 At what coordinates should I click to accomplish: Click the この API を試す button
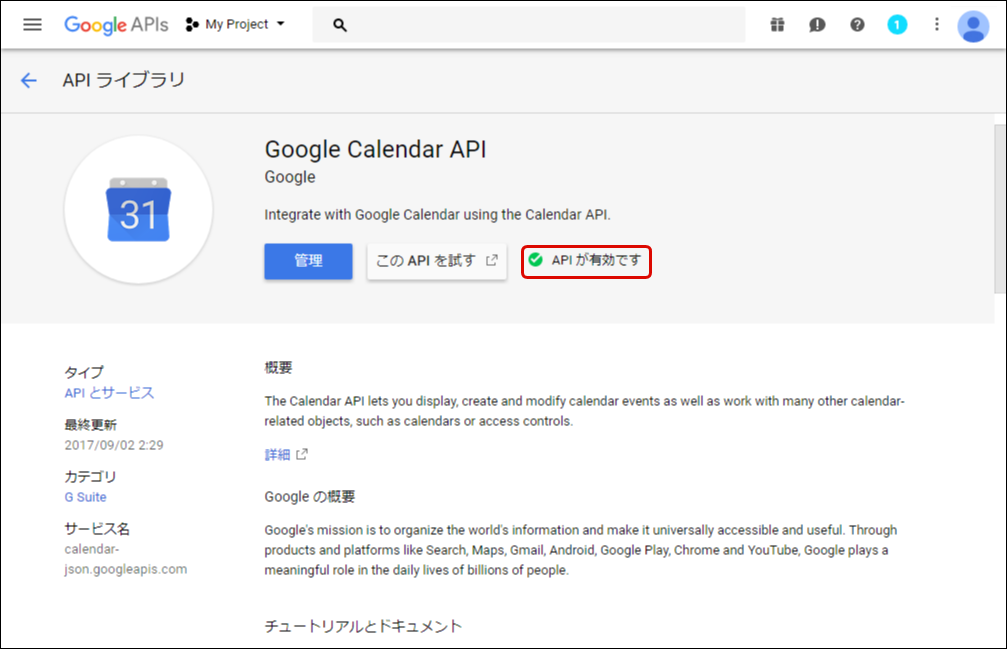pos(437,261)
